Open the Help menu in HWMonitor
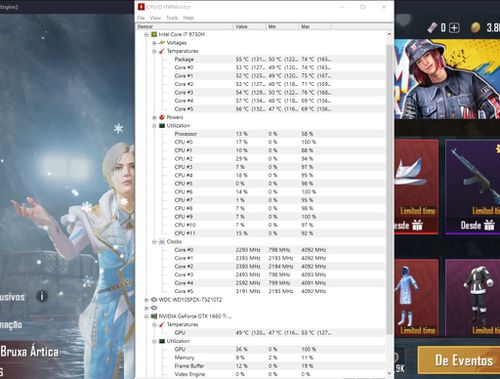 (188, 18)
